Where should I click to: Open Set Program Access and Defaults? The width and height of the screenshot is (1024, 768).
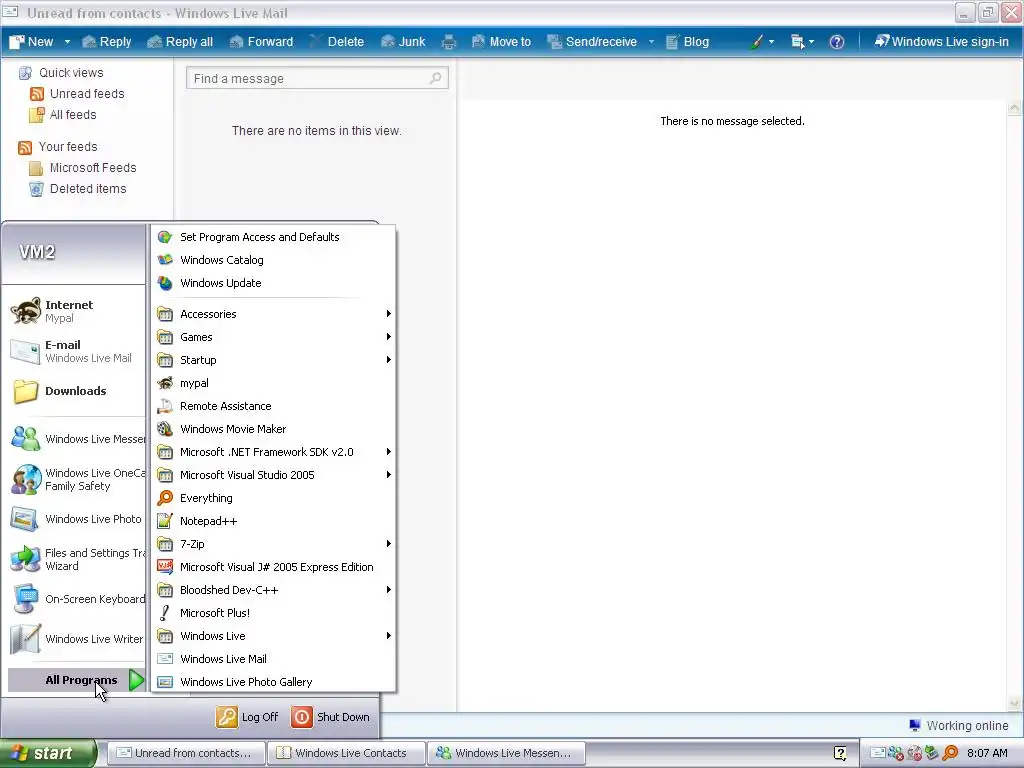click(273, 237)
